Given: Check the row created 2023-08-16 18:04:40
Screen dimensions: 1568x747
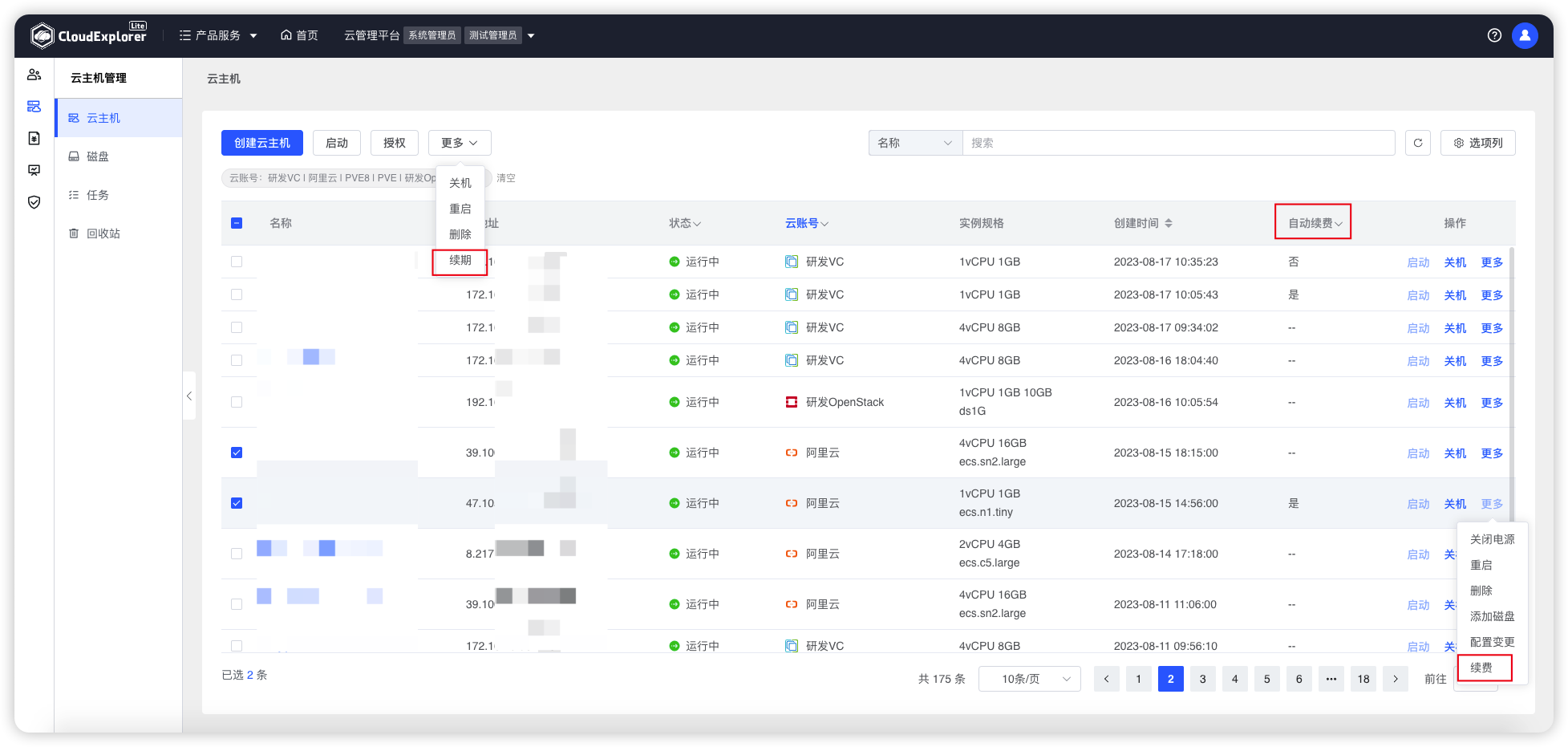Looking at the screenshot, I should tap(237, 360).
